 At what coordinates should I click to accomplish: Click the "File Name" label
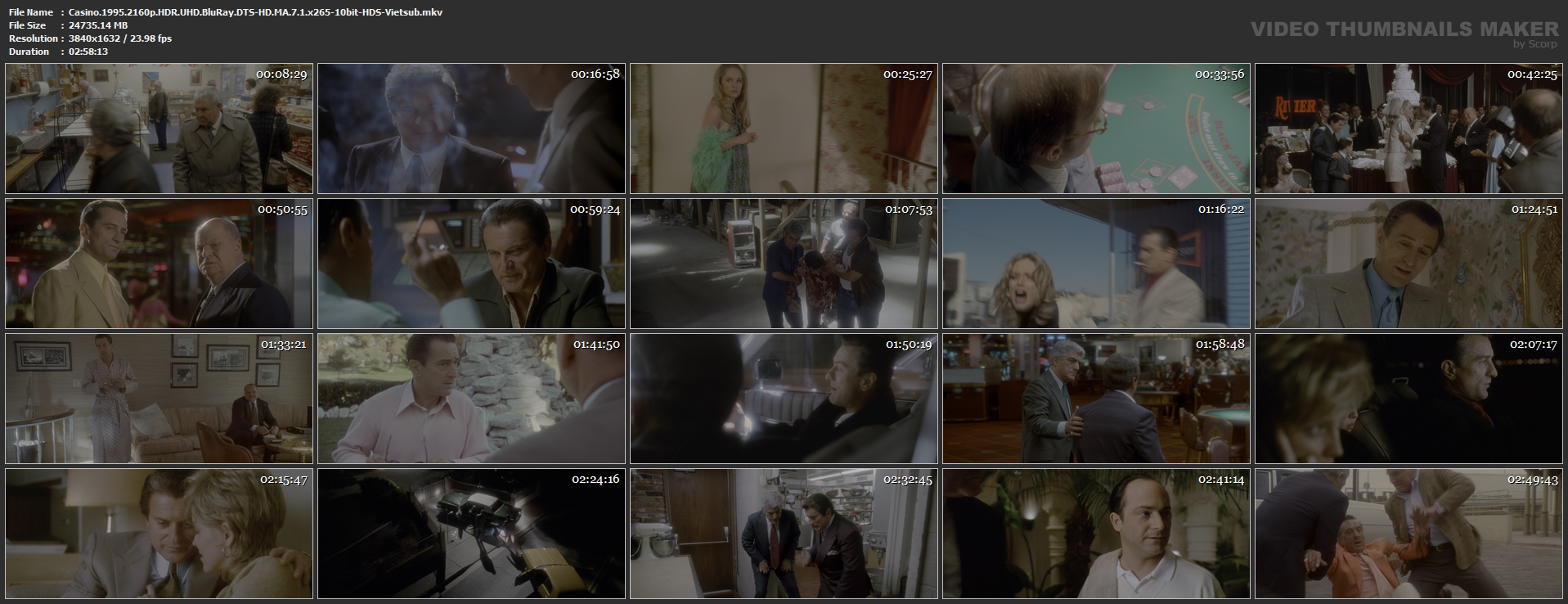coord(31,12)
